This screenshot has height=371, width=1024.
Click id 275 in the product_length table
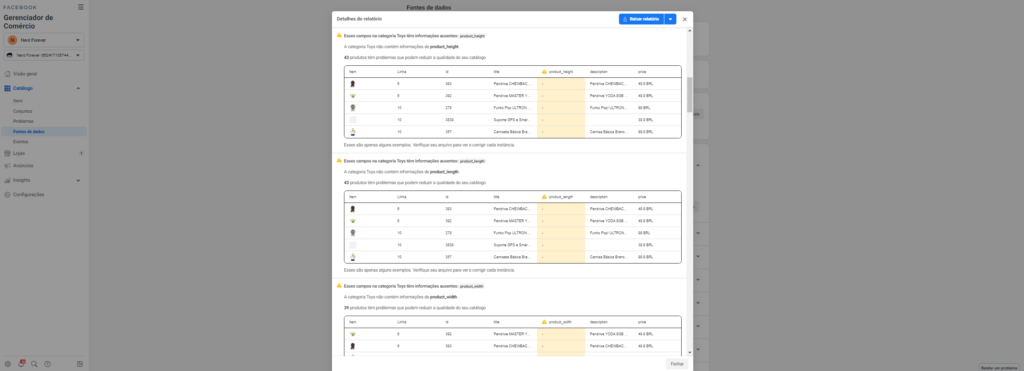point(448,233)
